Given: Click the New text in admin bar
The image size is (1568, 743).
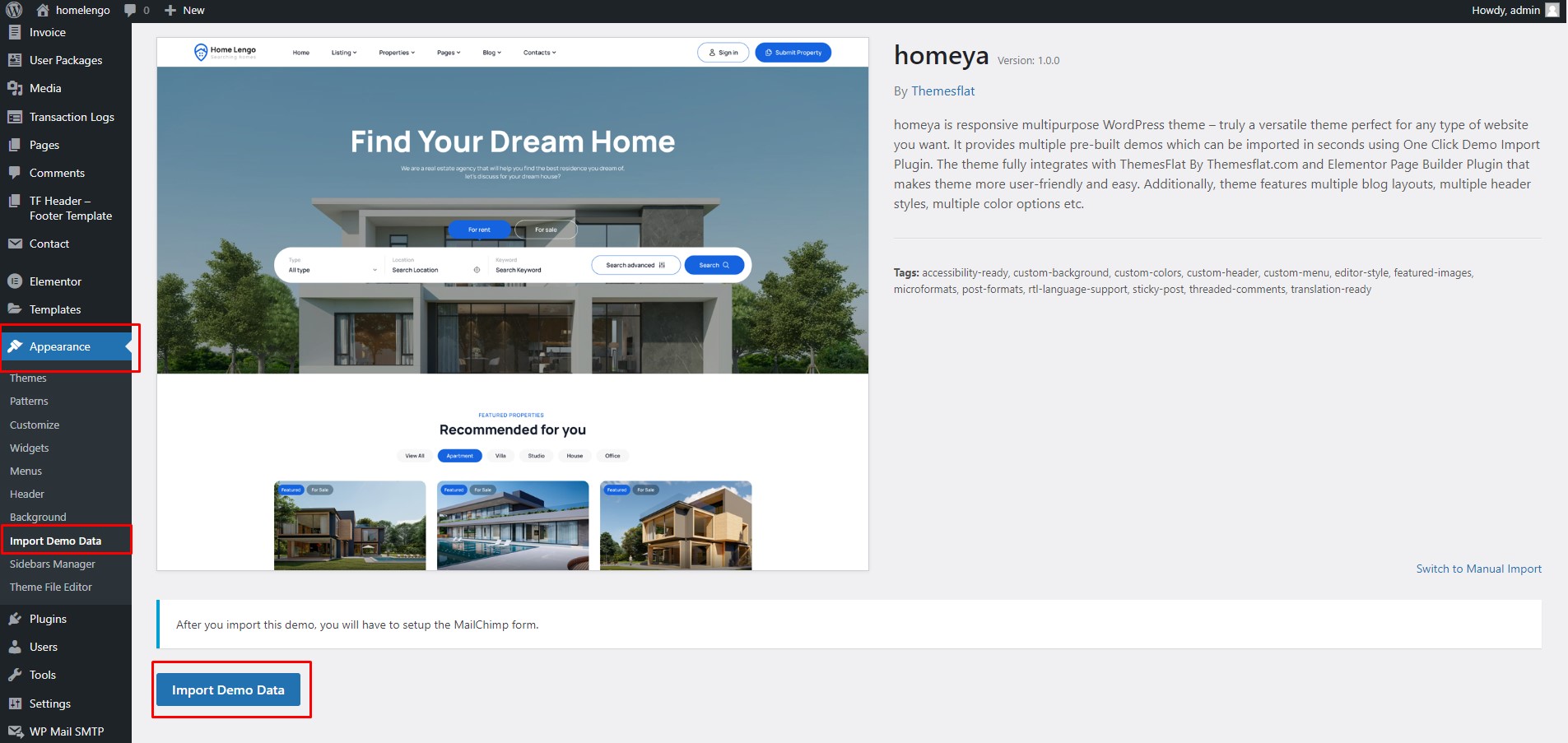Looking at the screenshot, I should (193, 10).
